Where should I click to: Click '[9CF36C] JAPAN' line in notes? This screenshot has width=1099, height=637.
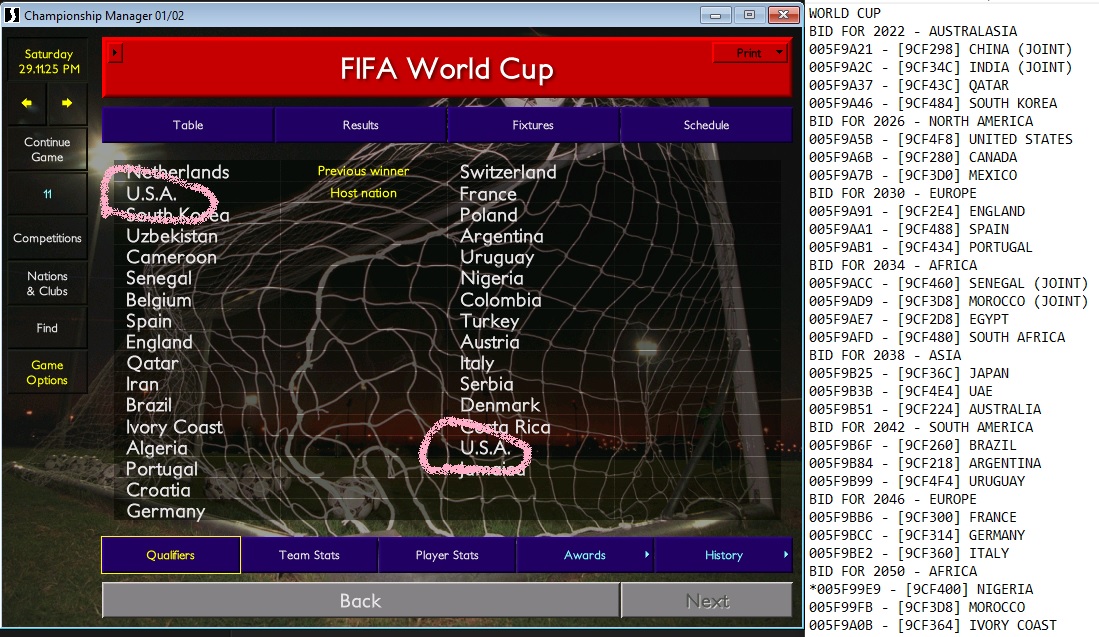(x=953, y=374)
